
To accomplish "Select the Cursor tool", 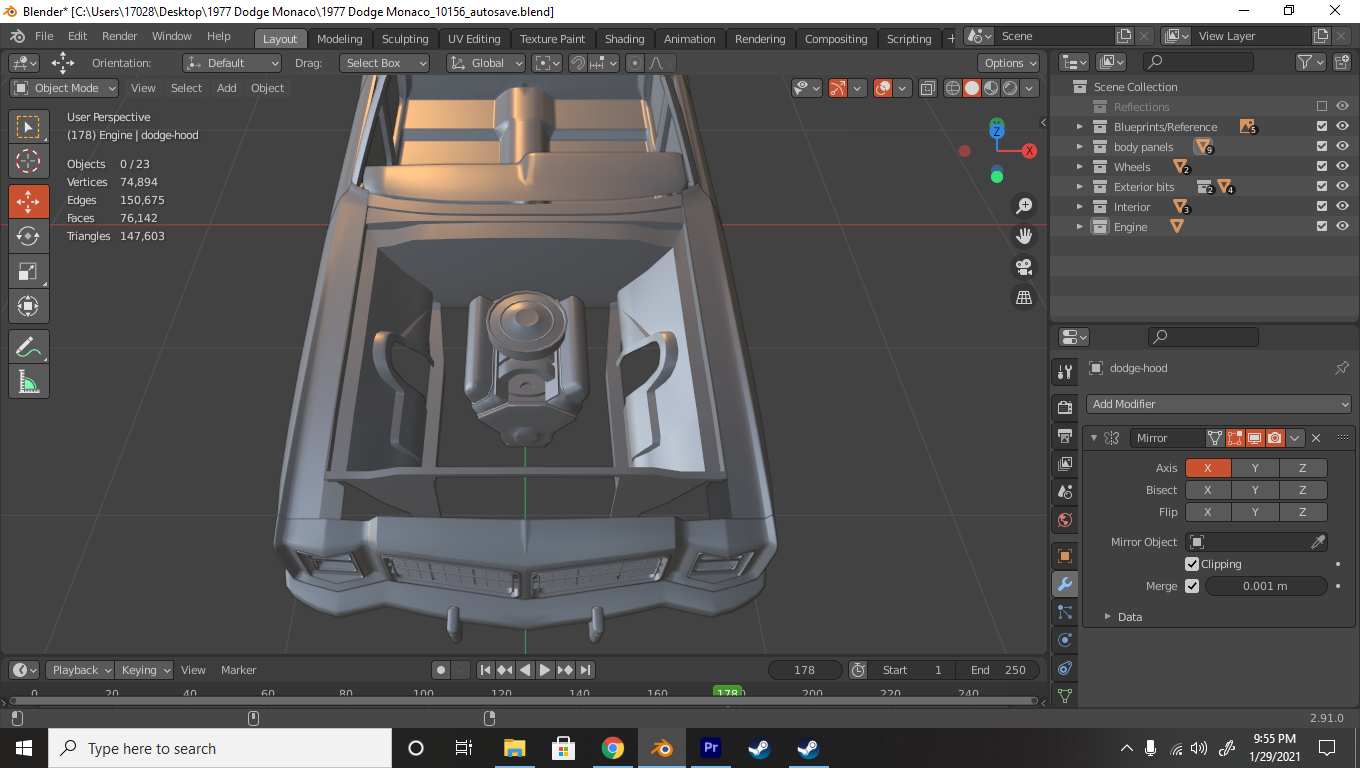I will pos(28,161).
